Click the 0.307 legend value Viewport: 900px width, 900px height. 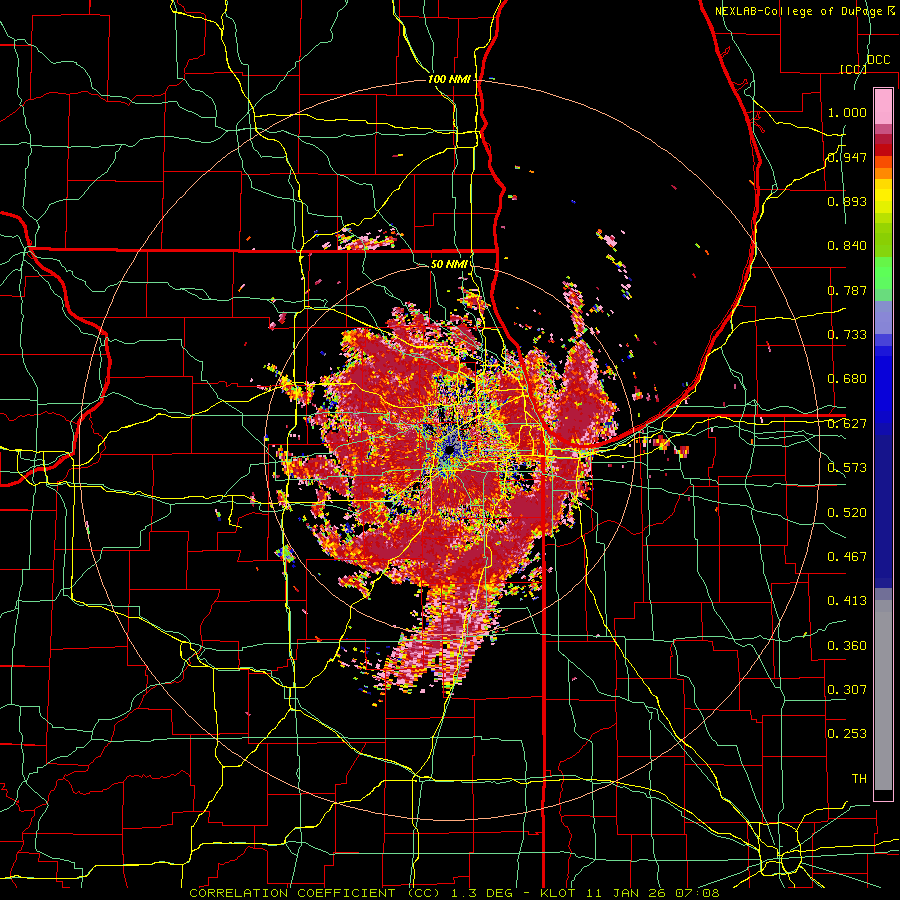point(847,690)
